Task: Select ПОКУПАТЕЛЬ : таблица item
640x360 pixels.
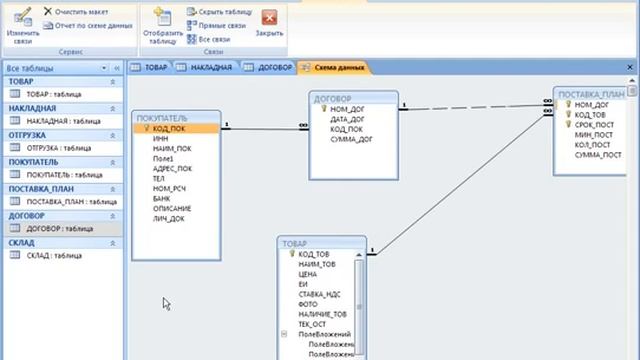Action: [x=63, y=175]
